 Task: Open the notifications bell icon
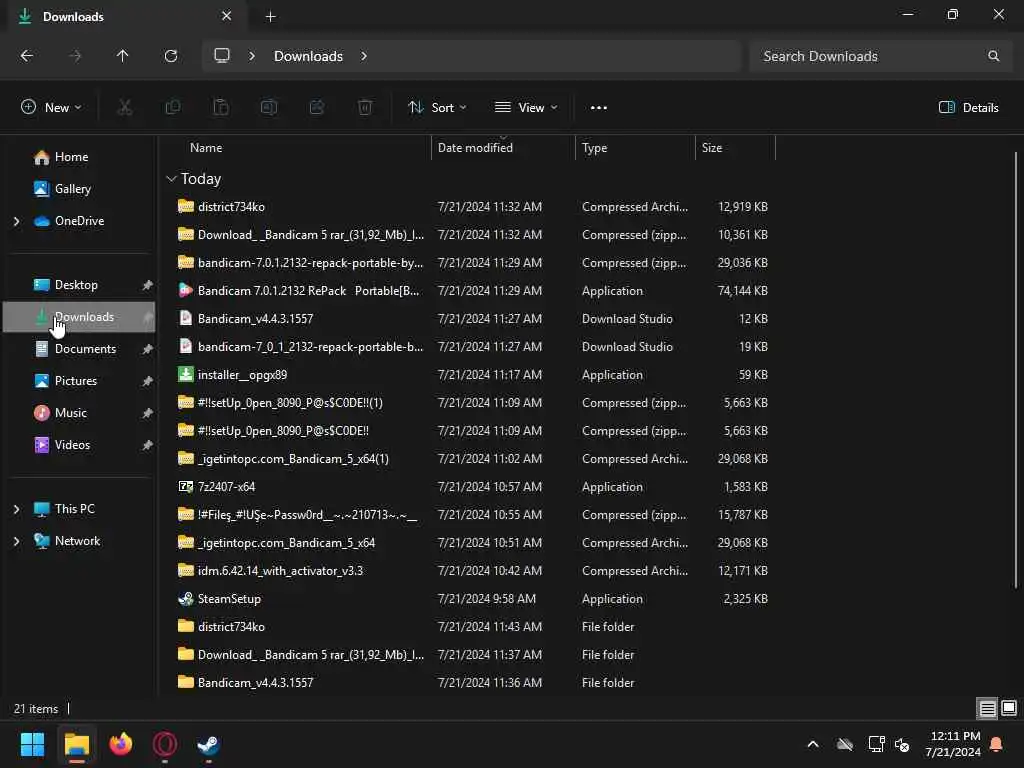pyautogui.click(x=997, y=744)
